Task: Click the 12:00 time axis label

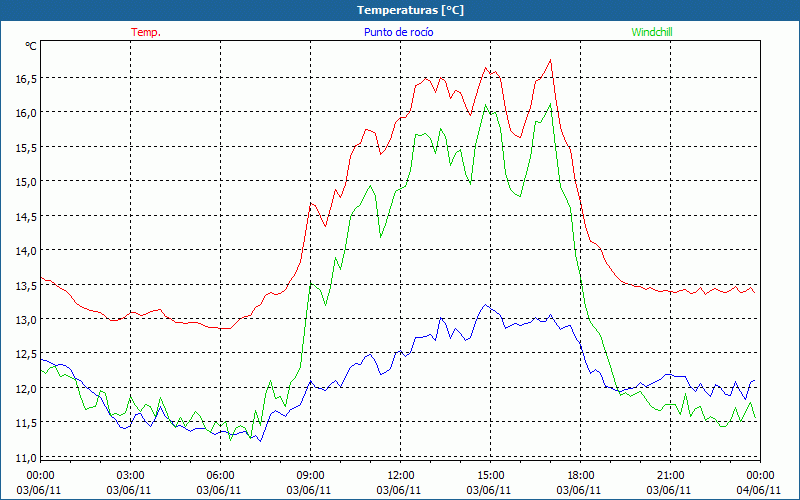Action: coord(401,475)
